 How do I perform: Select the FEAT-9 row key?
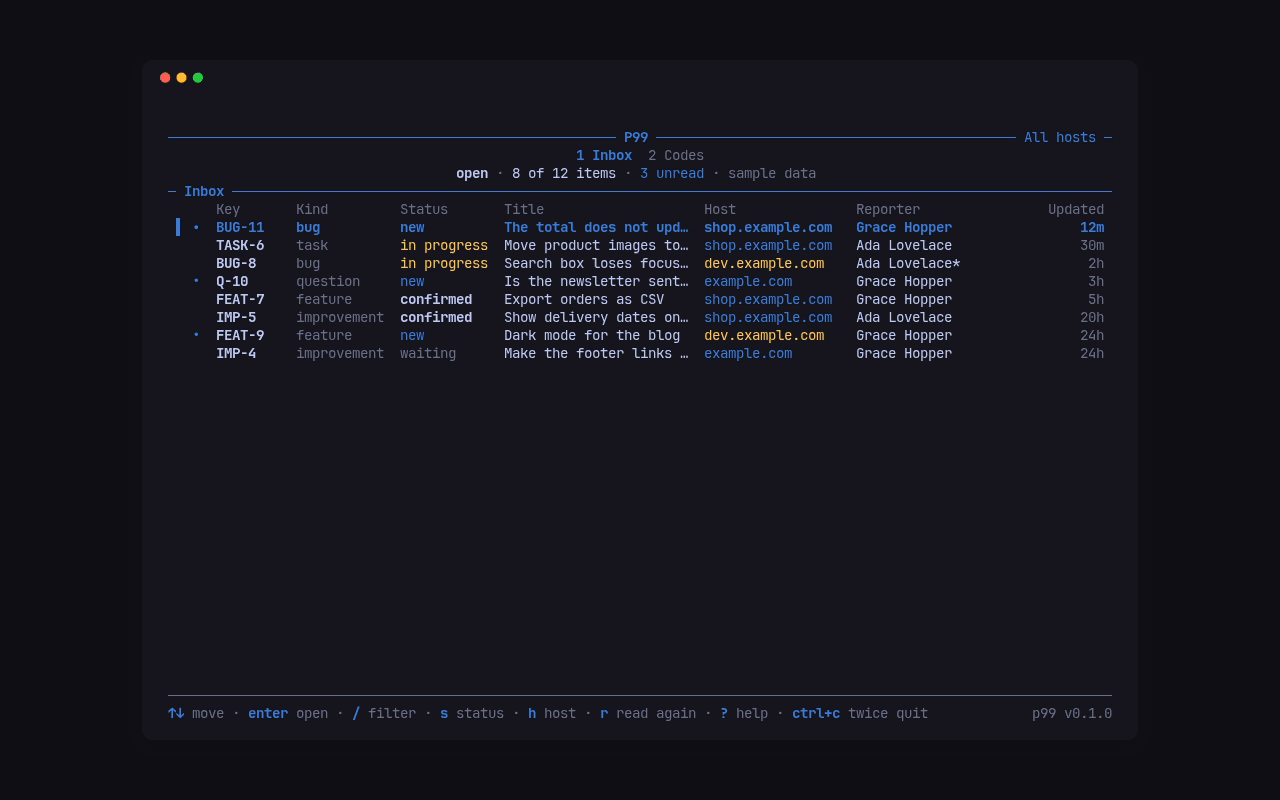click(240, 335)
